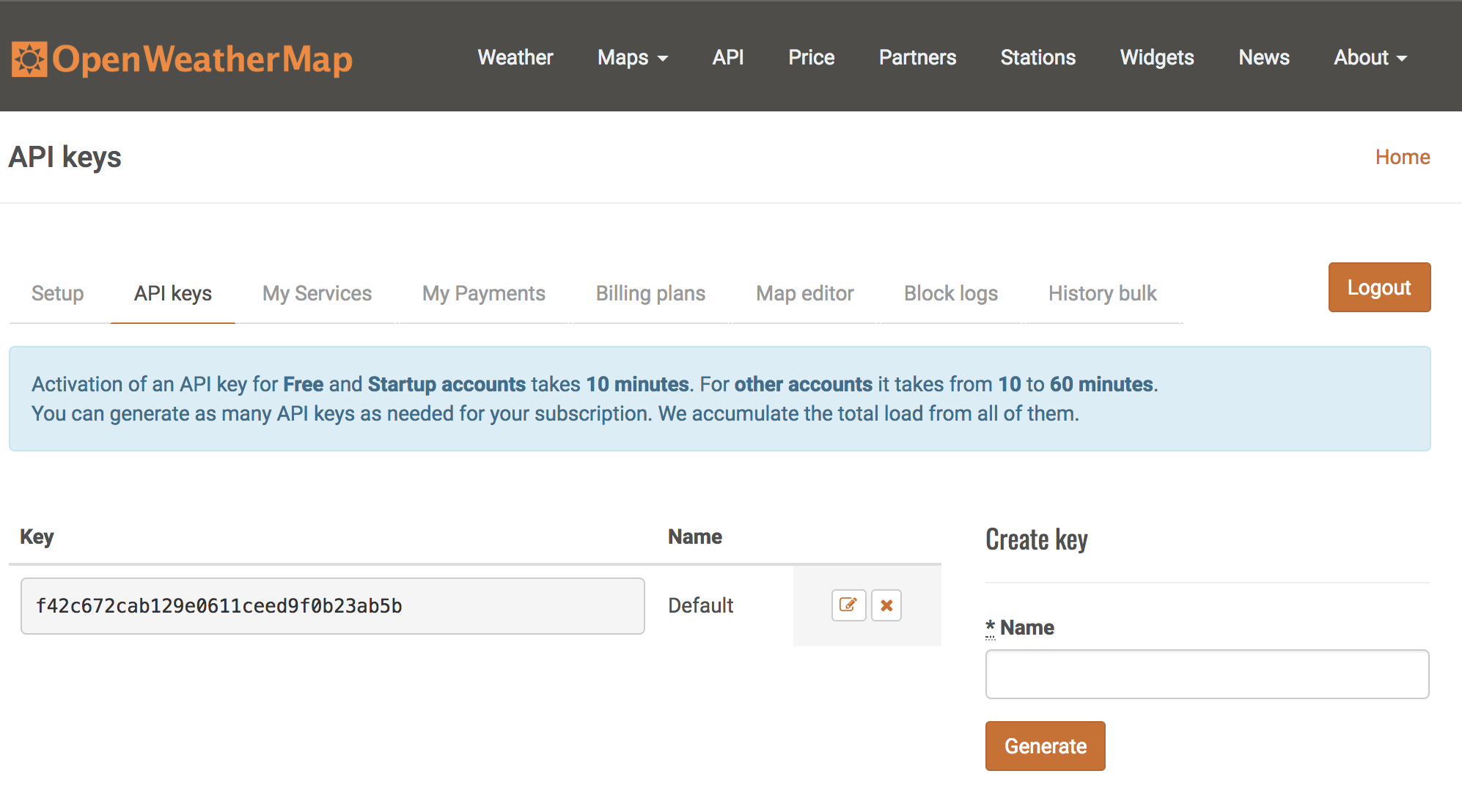Select the Block logs tab
1462x812 pixels.
[950, 293]
